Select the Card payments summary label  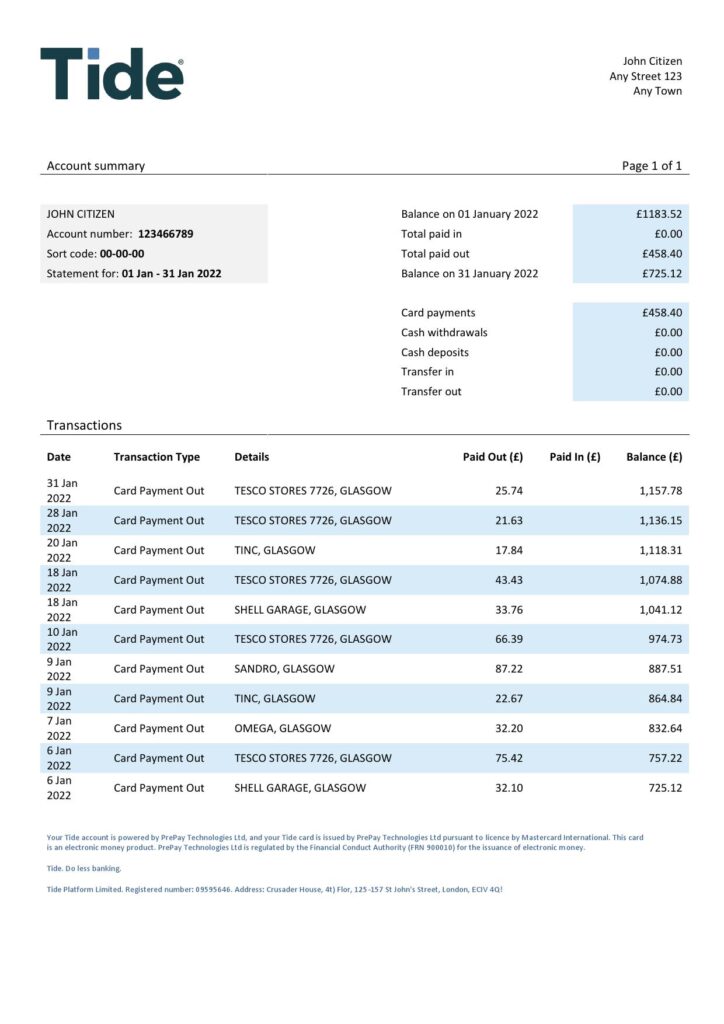pyautogui.click(x=438, y=313)
